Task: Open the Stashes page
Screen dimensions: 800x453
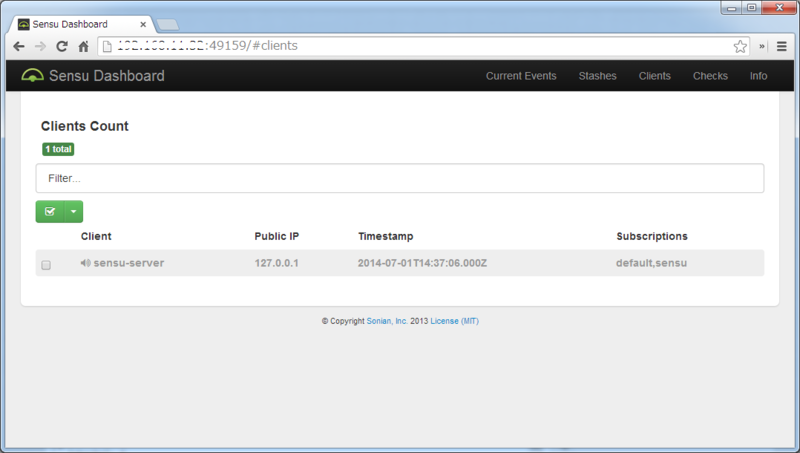Action: click(x=597, y=76)
